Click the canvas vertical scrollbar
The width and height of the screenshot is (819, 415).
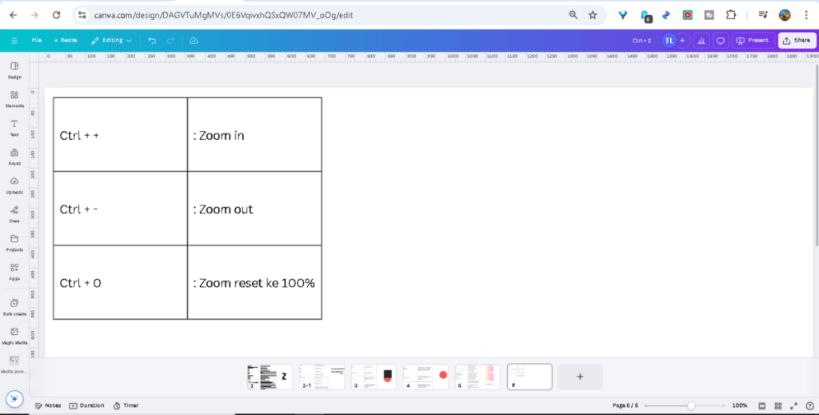816,156
